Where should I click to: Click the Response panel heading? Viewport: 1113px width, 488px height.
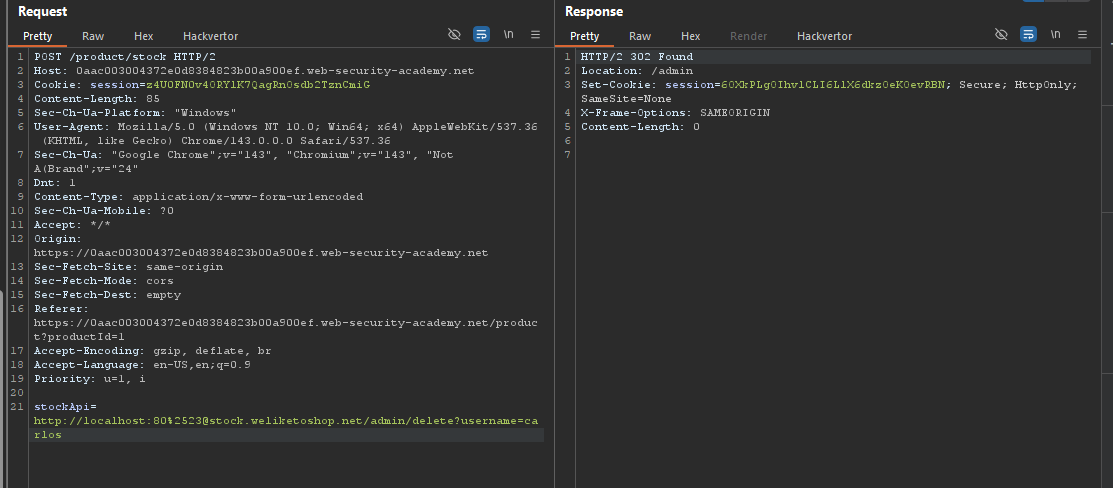click(593, 11)
